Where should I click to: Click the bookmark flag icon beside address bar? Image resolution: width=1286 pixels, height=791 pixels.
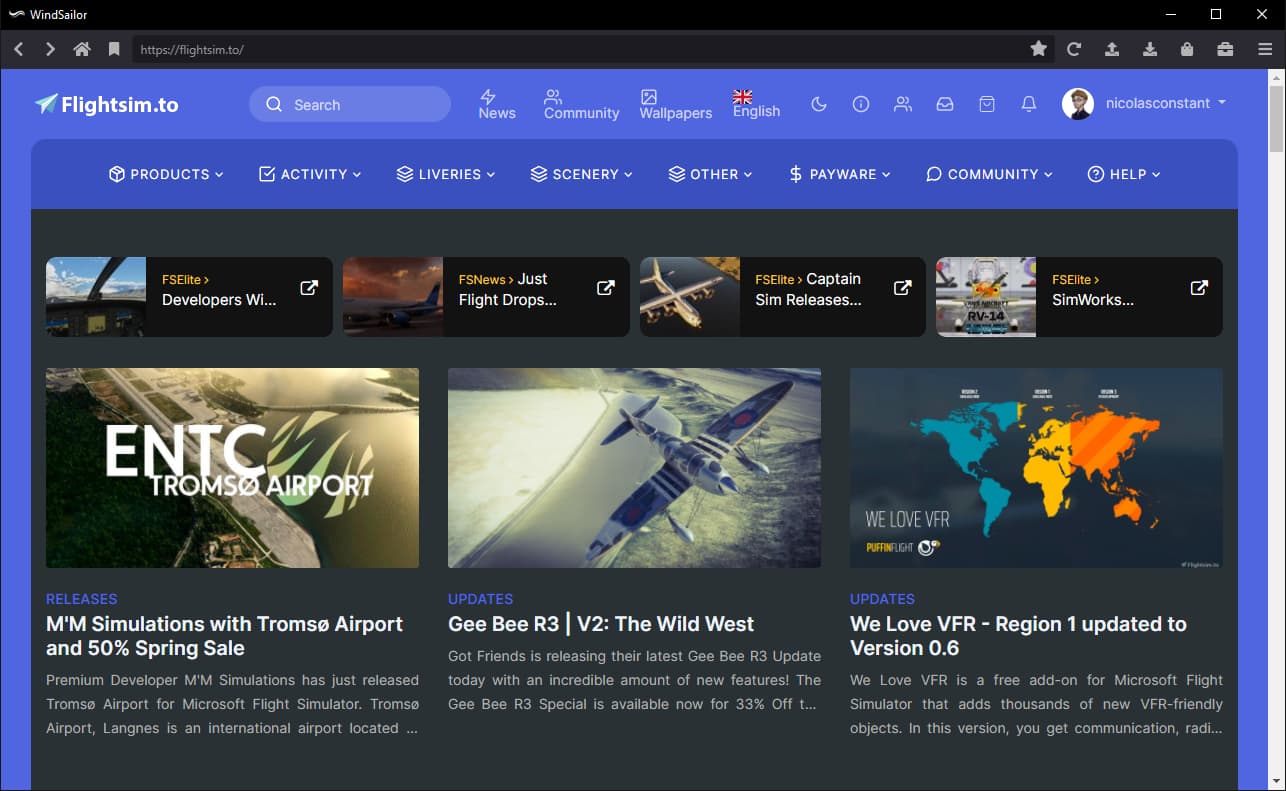coord(114,49)
